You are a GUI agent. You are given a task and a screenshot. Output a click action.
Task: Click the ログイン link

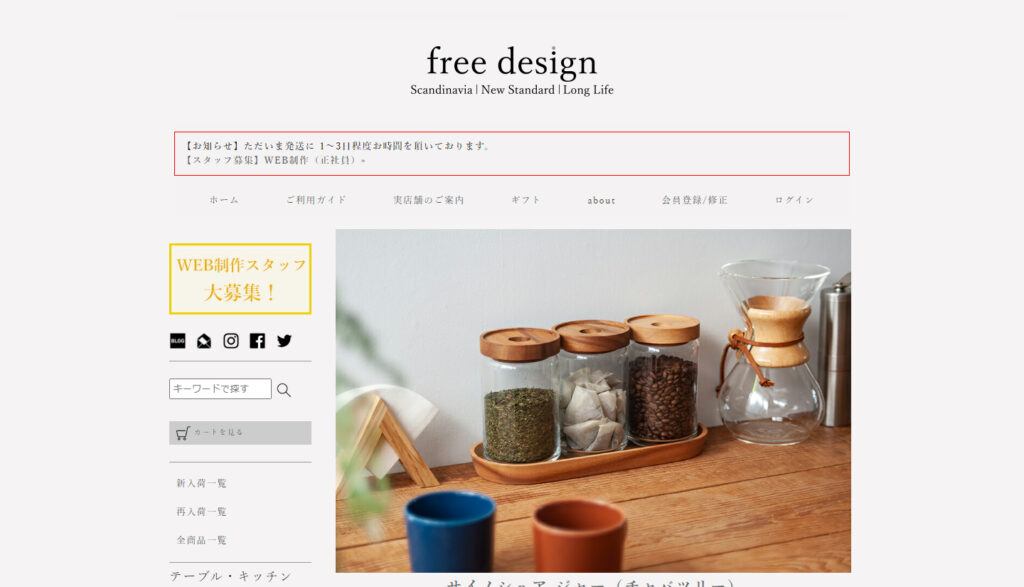point(794,200)
